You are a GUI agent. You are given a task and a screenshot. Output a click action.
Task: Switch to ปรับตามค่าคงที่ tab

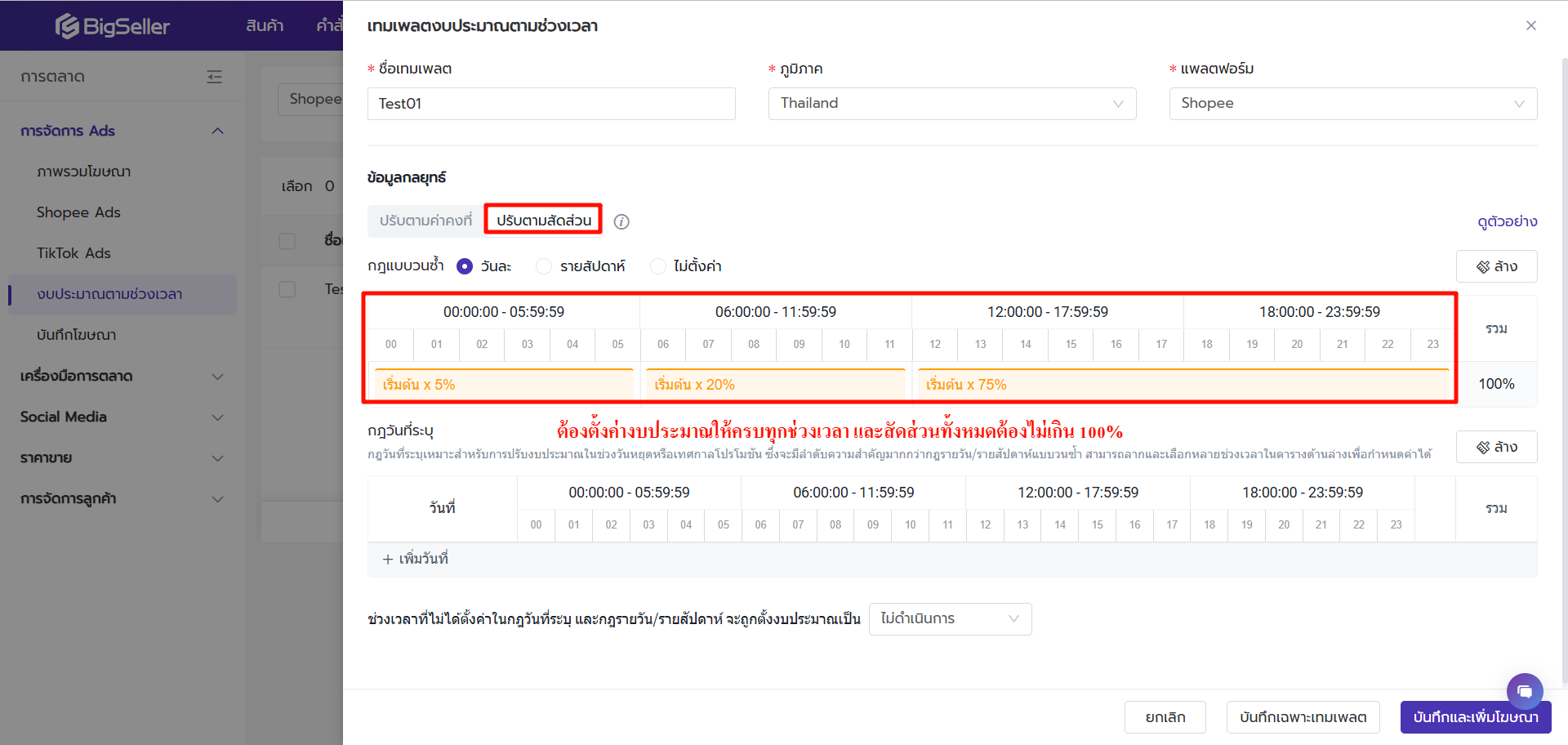click(x=425, y=221)
